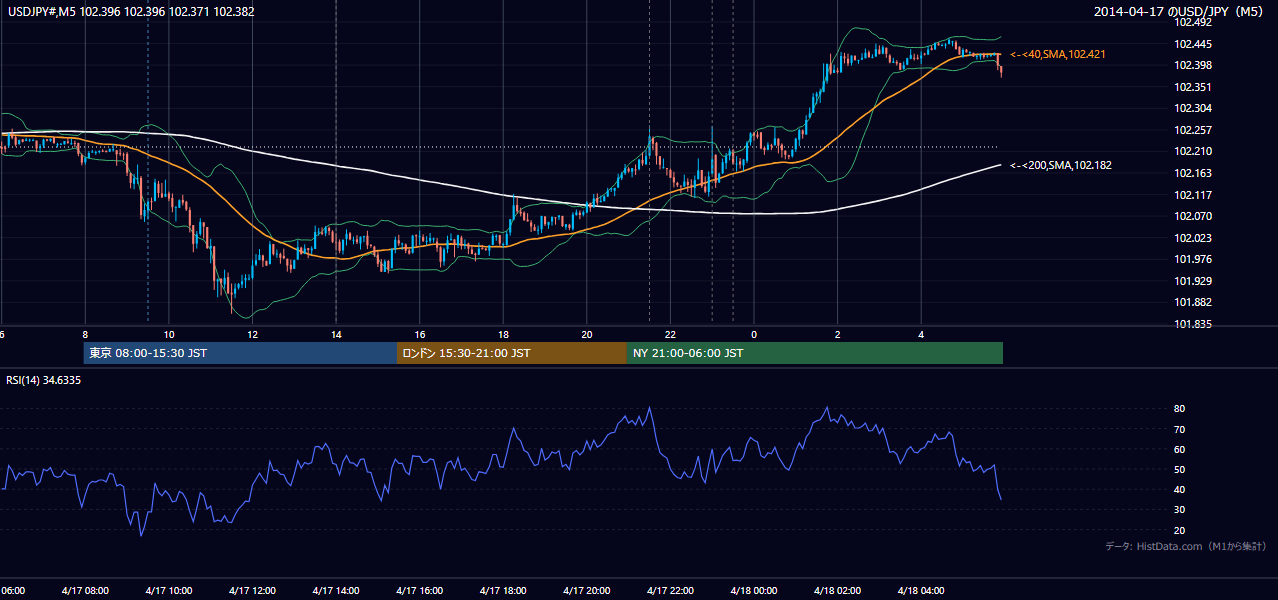Click hour tick 22 under price chart
This screenshot has width=1278, height=600.
coord(670,334)
